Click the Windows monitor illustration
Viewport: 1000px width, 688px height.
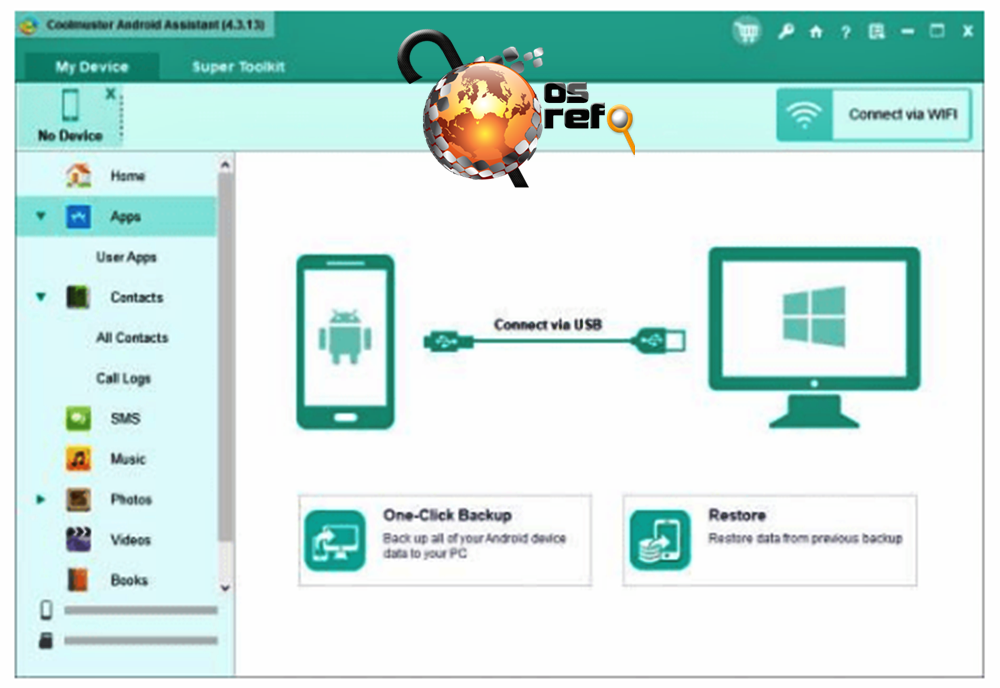(x=814, y=338)
